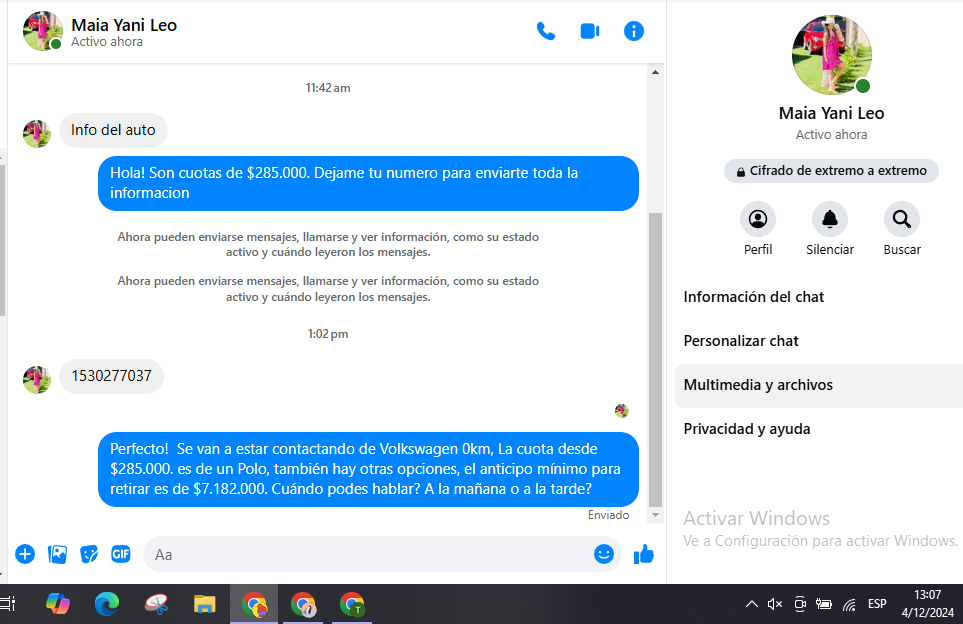Click the chat vertical scrollbar thumb
The height and width of the screenshot is (624, 963).
655,360
